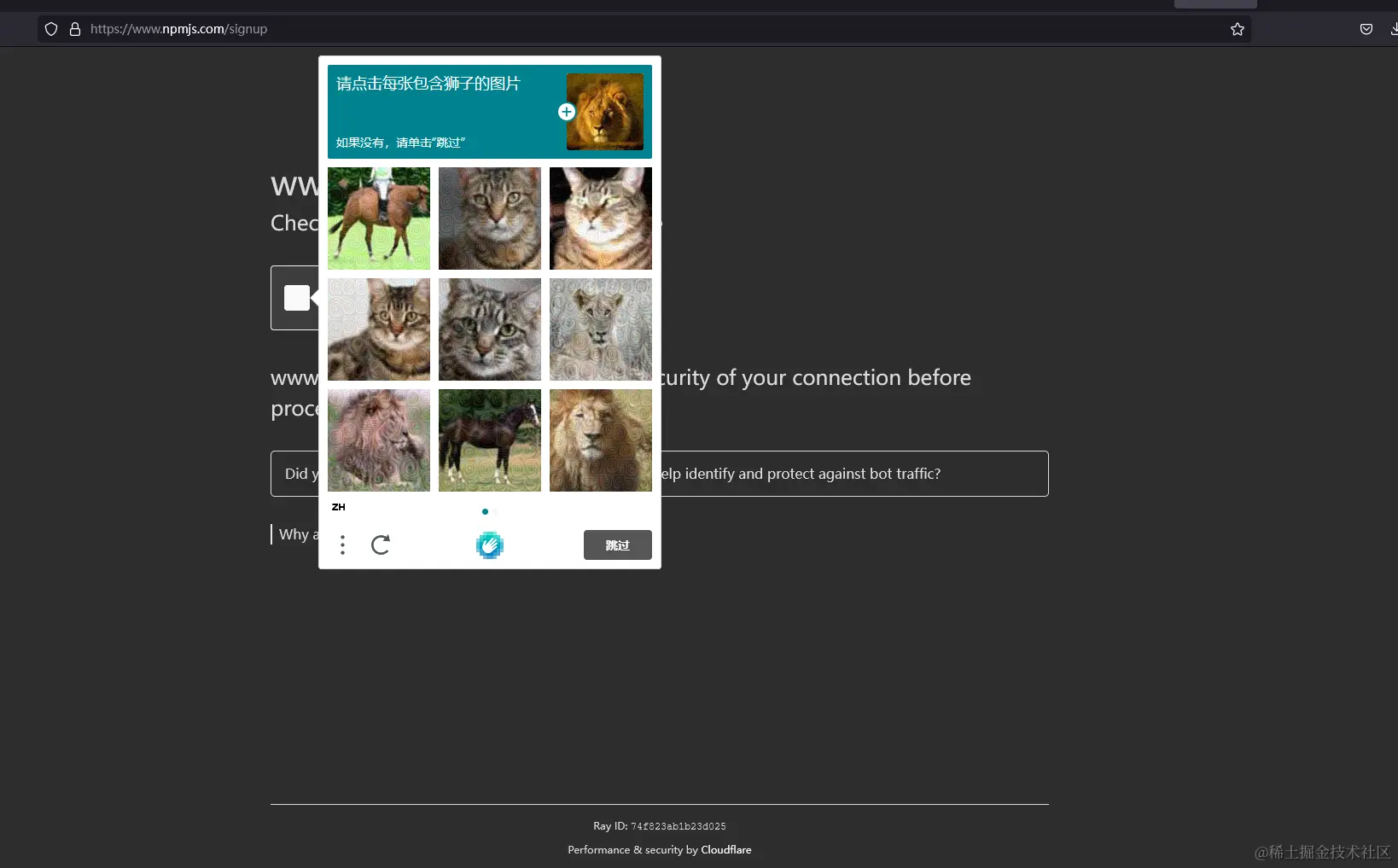This screenshot has width=1398, height=868.
Task: Select middle-left tabby cat image
Action: click(x=379, y=329)
